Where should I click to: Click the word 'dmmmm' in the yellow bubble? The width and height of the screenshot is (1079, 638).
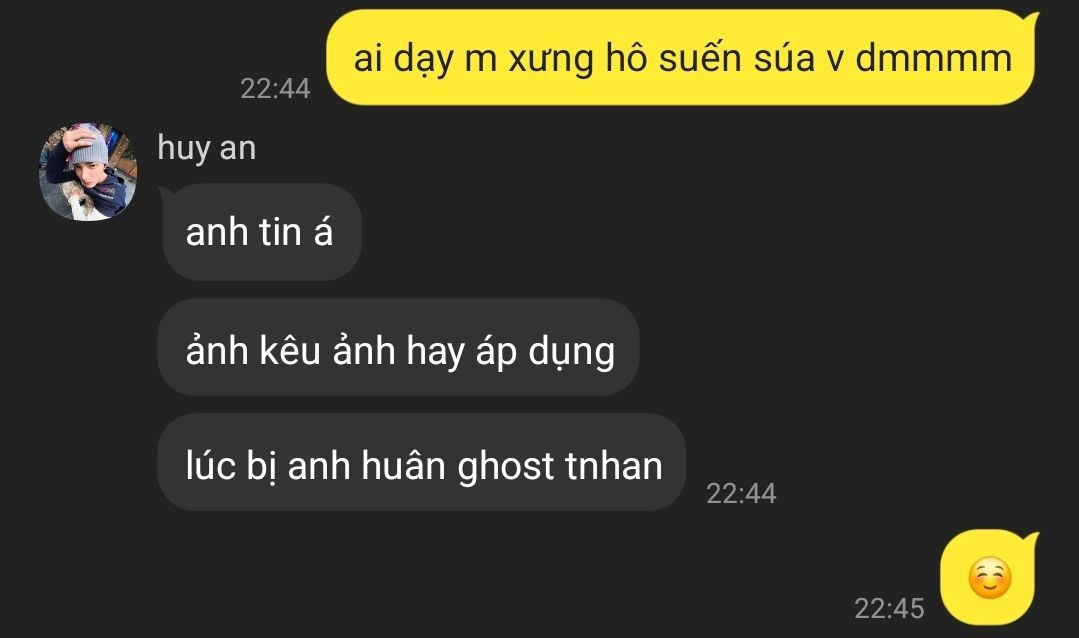933,58
